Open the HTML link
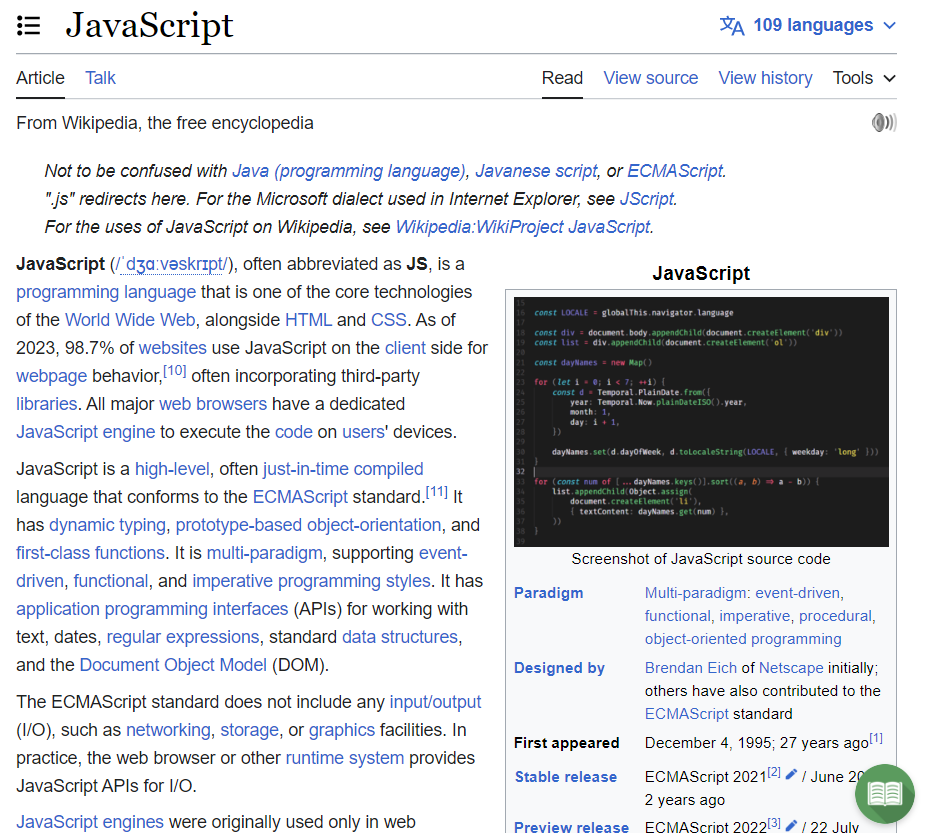This screenshot has height=833, width=926. pos(308,319)
